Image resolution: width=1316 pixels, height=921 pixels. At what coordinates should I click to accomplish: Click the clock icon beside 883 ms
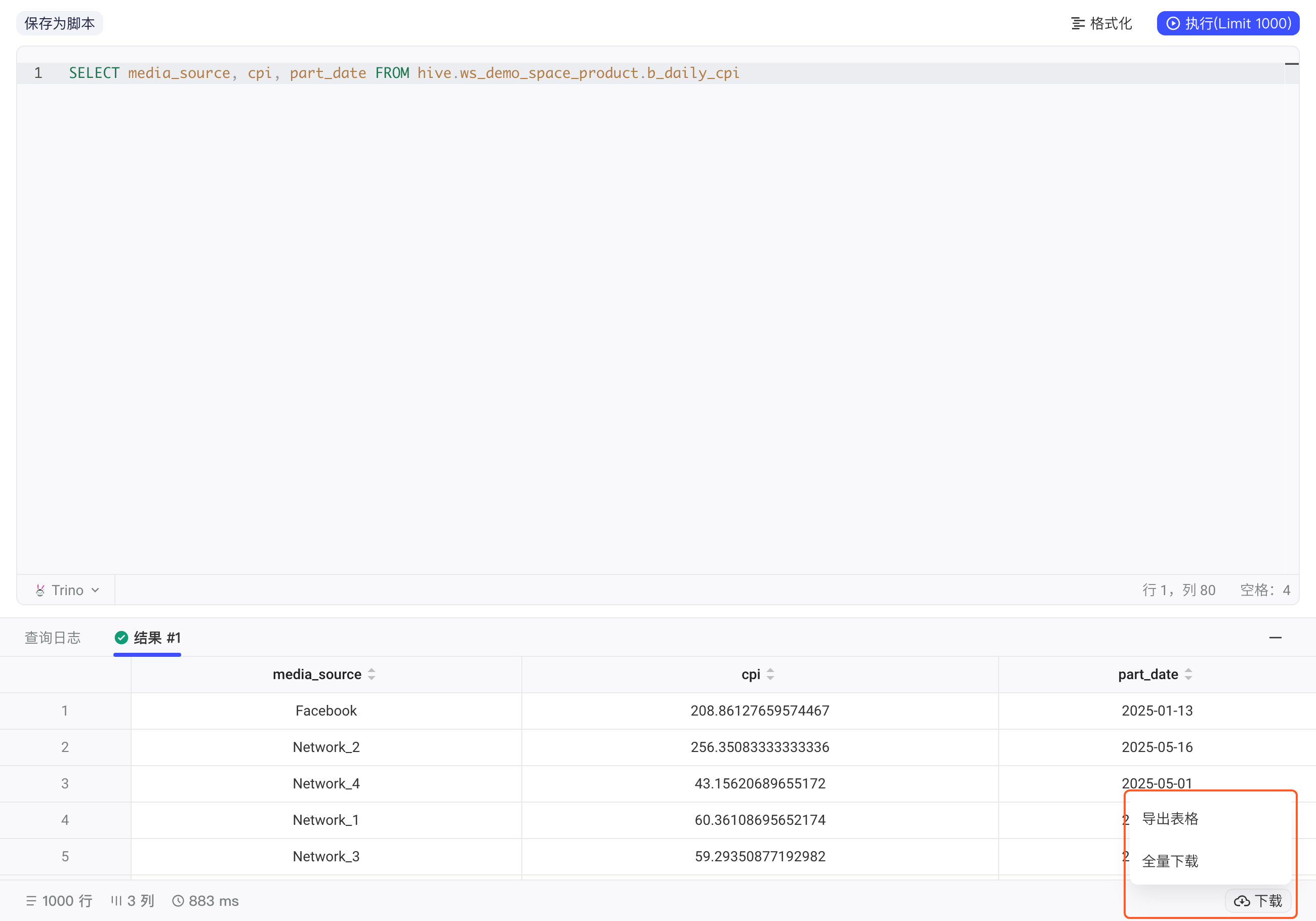(x=178, y=901)
